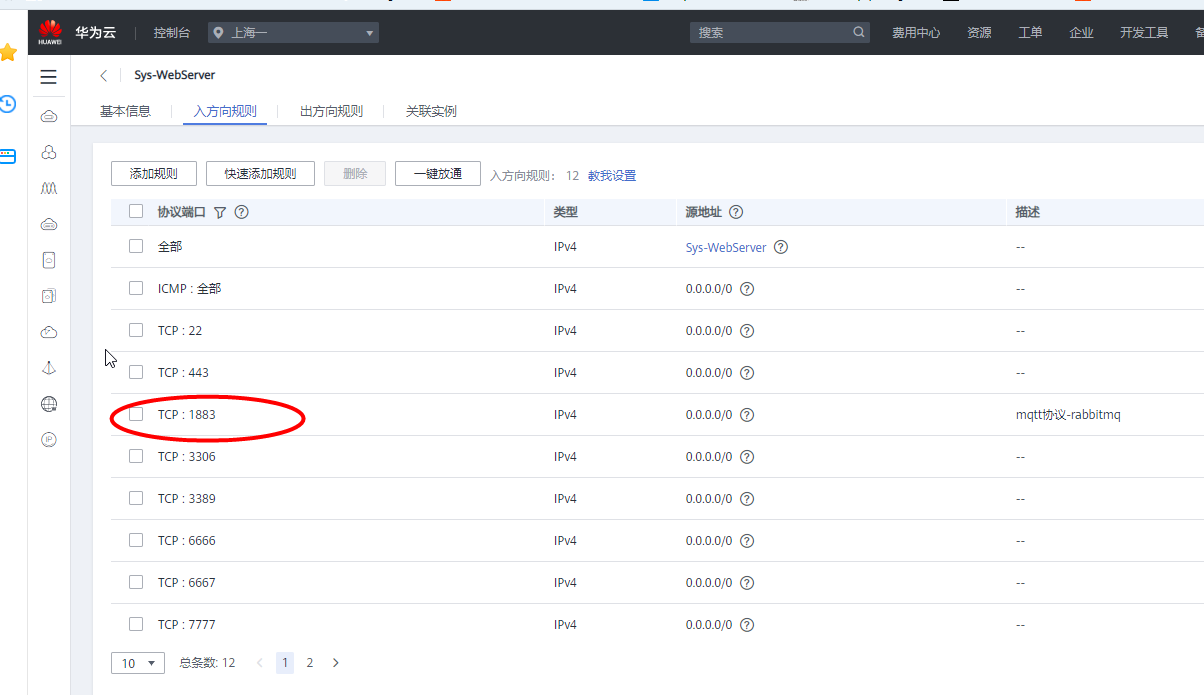Check the ICMP : 全部 row checkbox
The width and height of the screenshot is (1204, 695).
[x=136, y=288]
